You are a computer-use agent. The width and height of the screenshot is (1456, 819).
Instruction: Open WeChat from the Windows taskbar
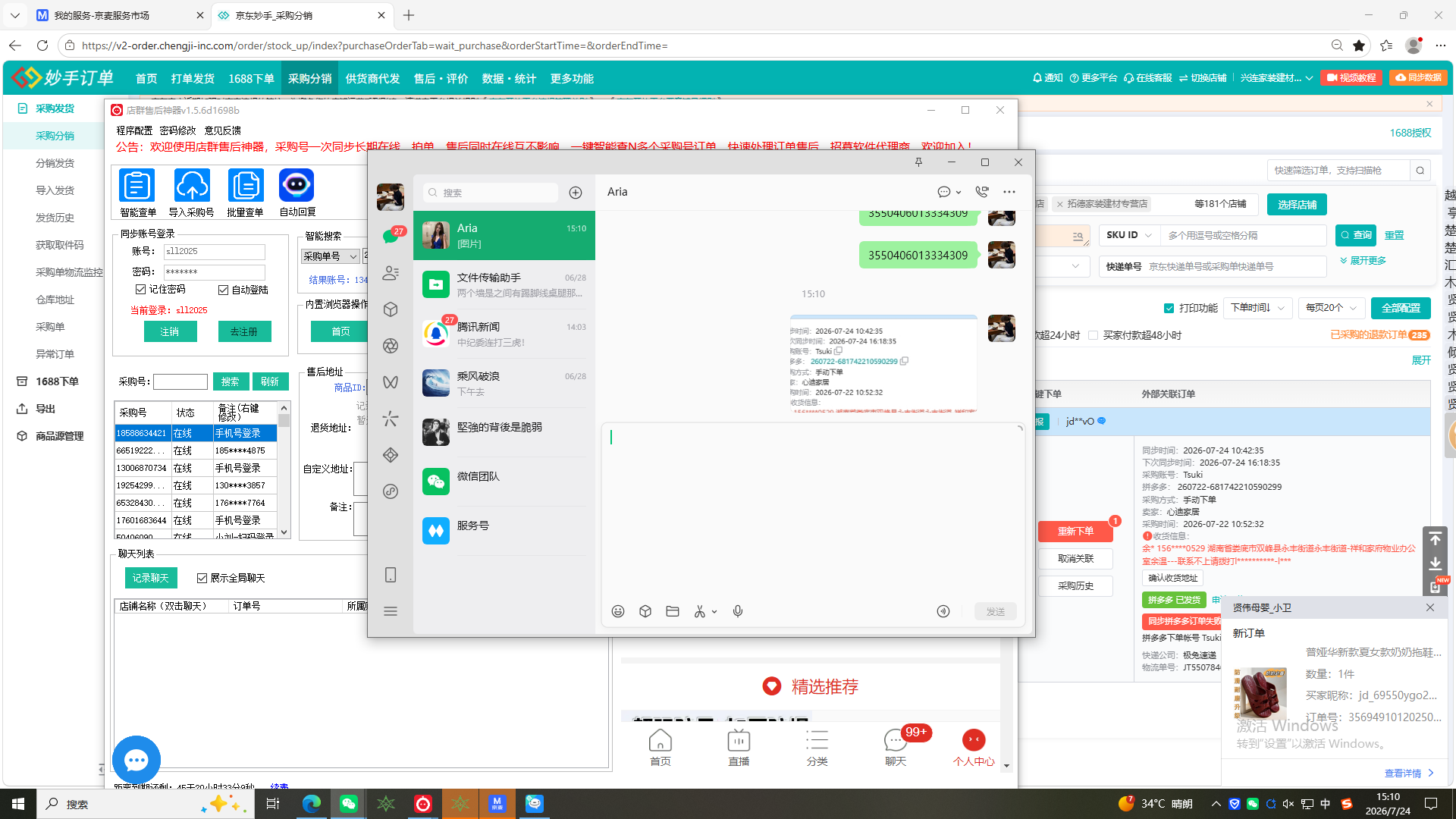pos(349,804)
